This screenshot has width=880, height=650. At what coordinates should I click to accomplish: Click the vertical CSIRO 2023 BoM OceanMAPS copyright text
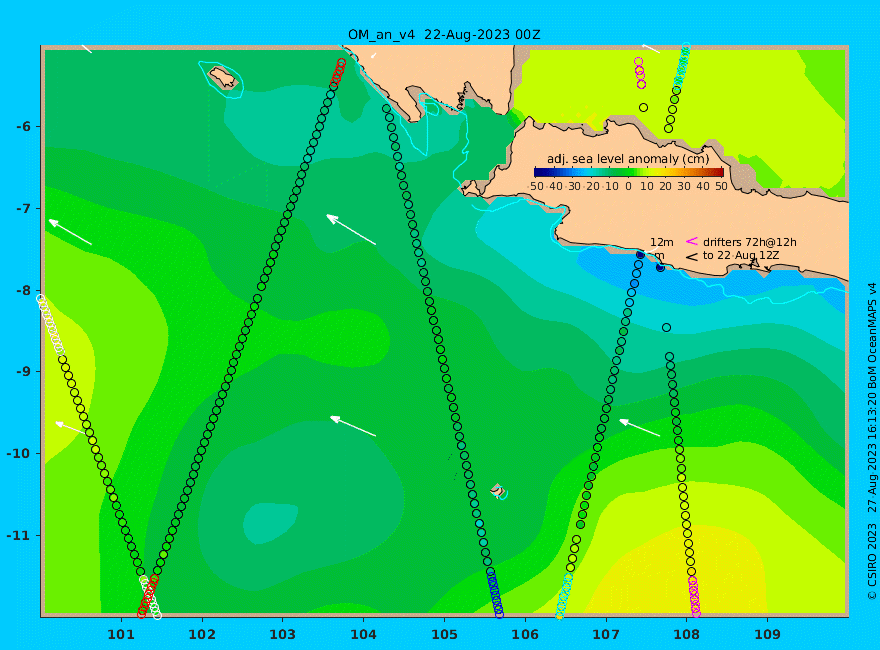tap(872, 441)
